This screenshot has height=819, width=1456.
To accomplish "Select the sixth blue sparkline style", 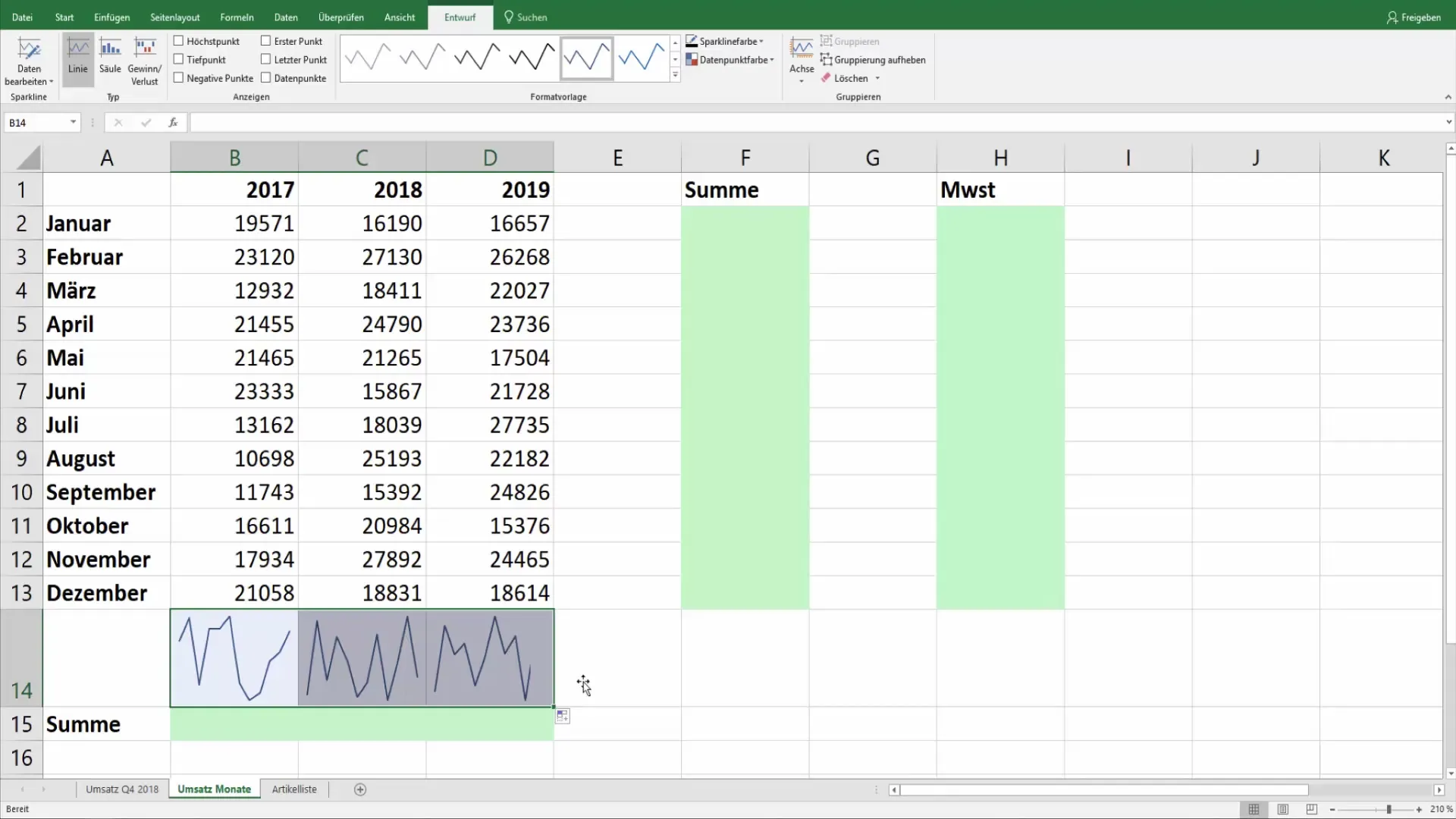I will point(641,58).
